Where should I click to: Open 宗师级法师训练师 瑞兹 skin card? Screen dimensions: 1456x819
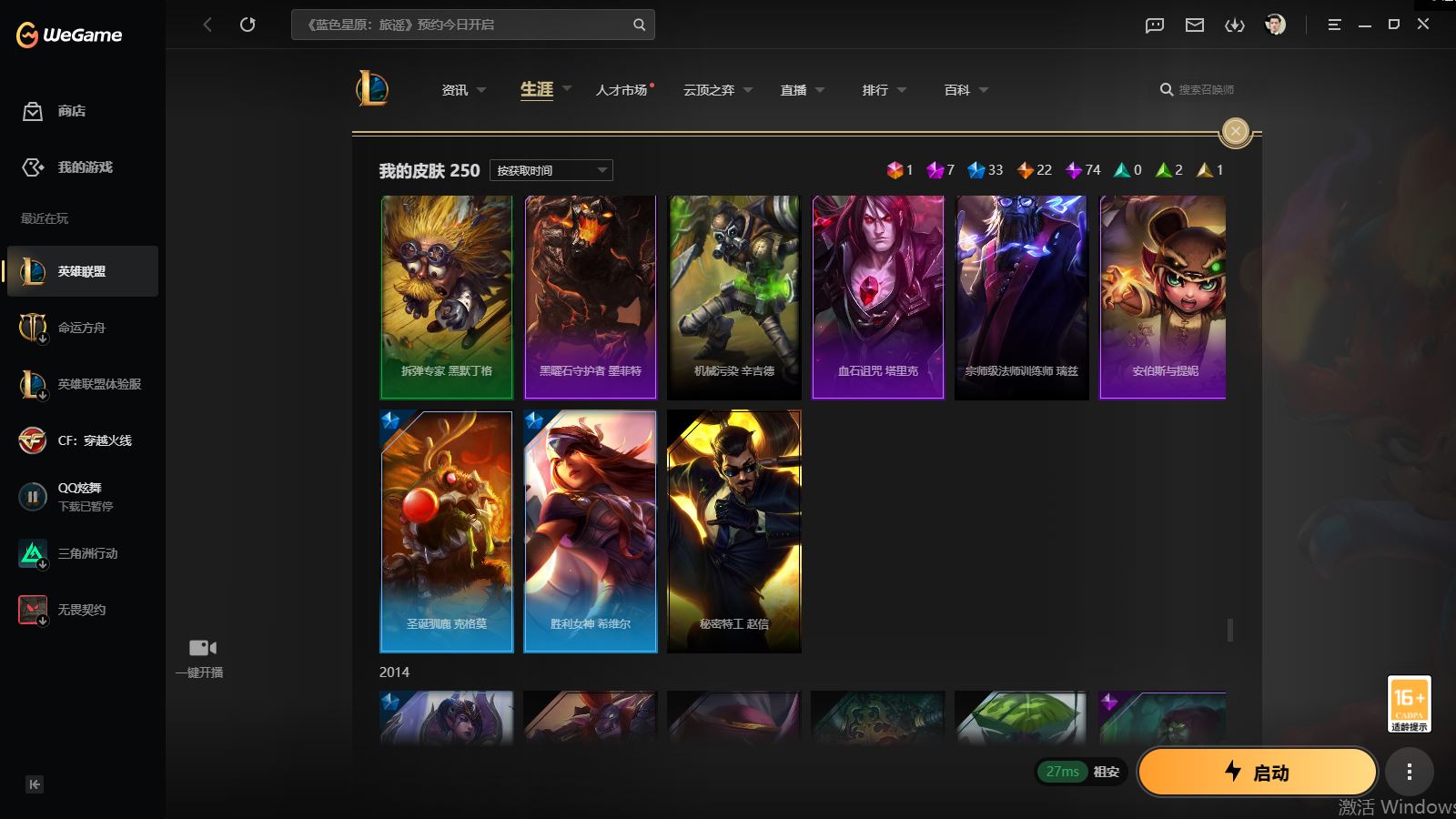click(x=1022, y=298)
